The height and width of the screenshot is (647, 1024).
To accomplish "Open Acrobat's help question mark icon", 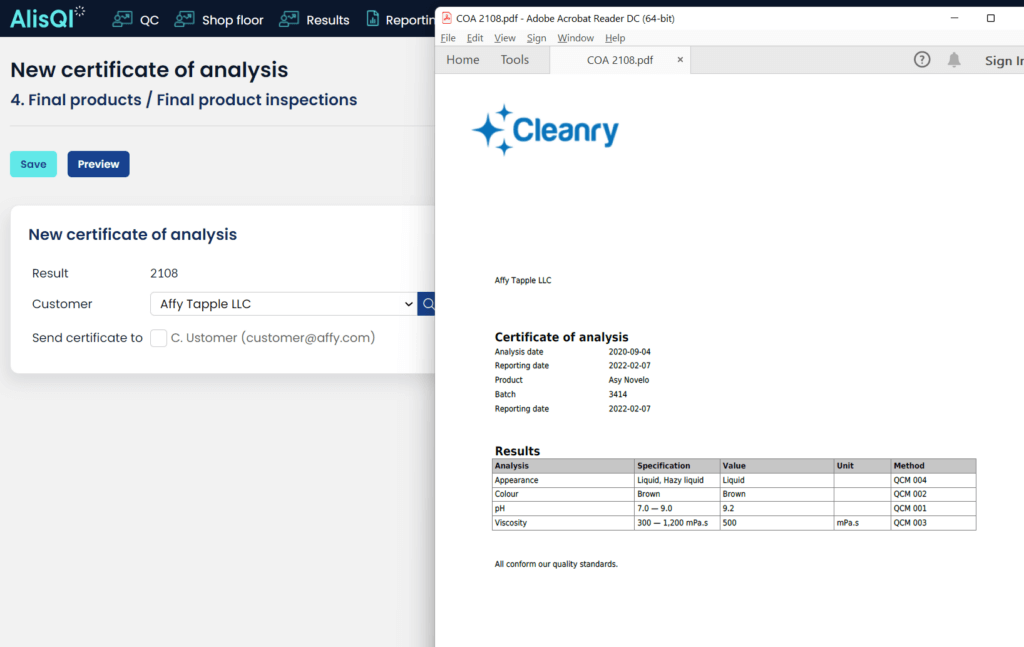I will pyautogui.click(x=921, y=60).
